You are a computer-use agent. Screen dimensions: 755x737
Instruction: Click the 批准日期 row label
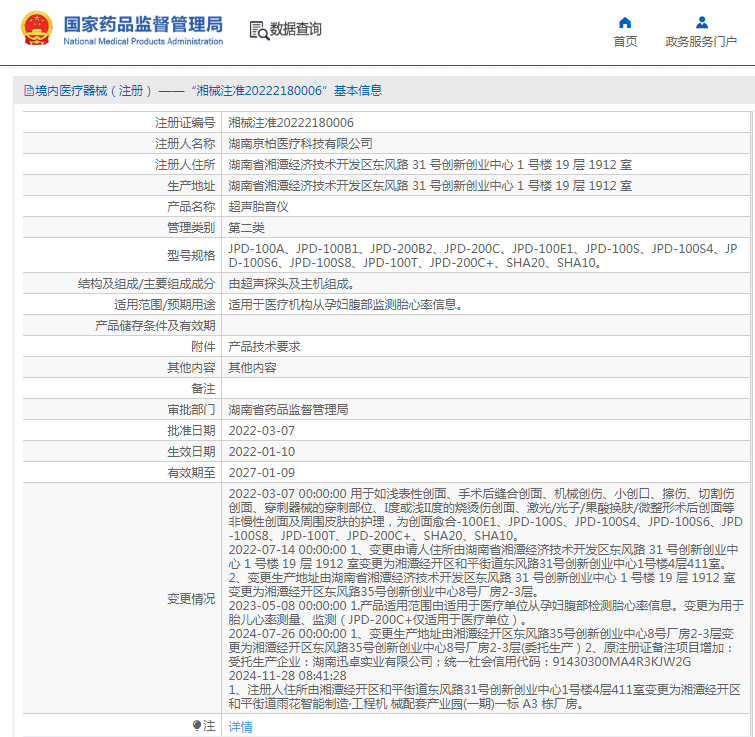coord(191,431)
